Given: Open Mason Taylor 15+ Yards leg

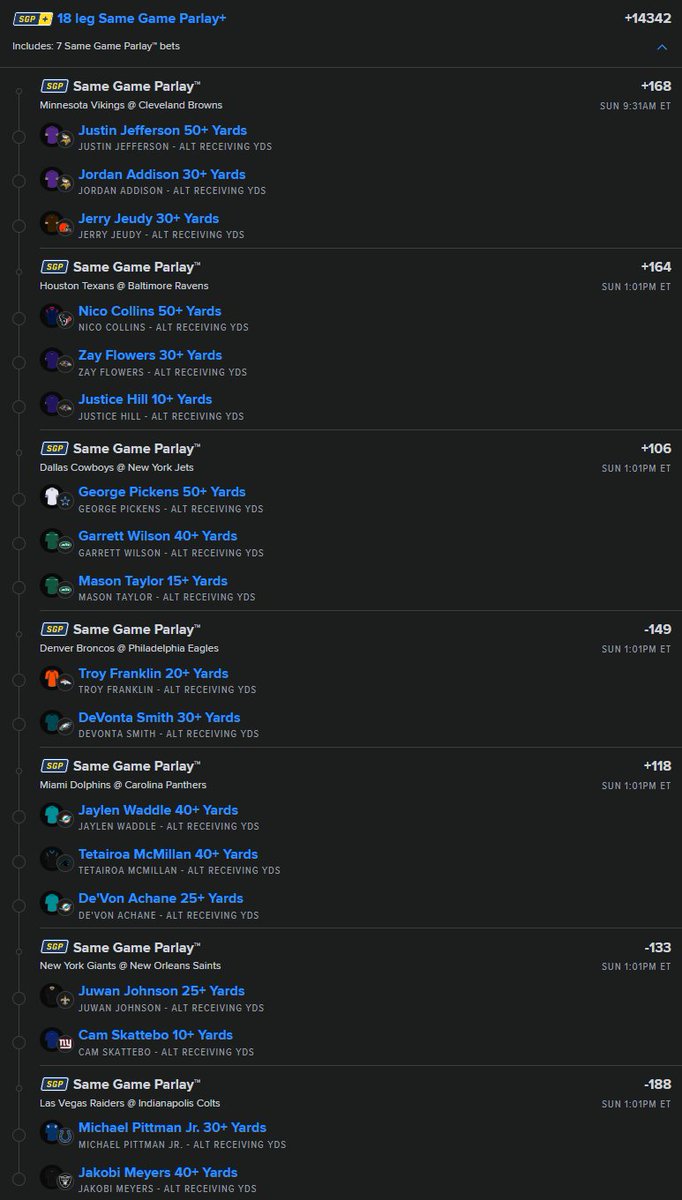Looking at the screenshot, I should (153, 581).
